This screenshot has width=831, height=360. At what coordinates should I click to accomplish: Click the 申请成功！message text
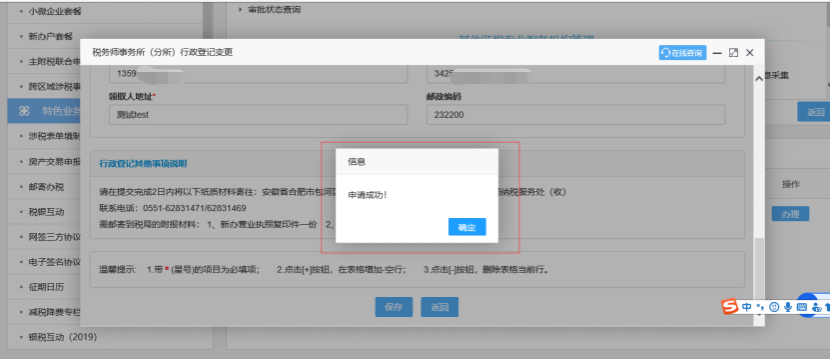click(x=367, y=195)
